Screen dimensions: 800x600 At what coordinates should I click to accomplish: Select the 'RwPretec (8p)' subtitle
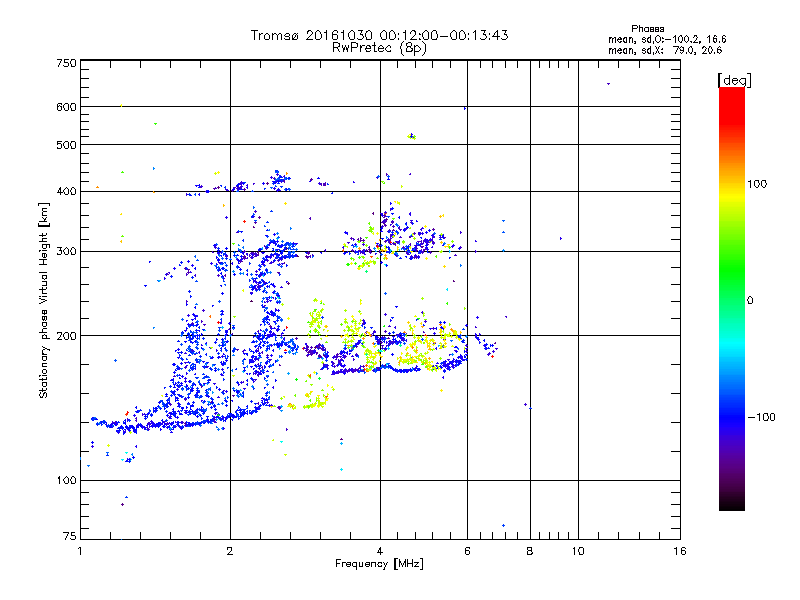(379, 48)
